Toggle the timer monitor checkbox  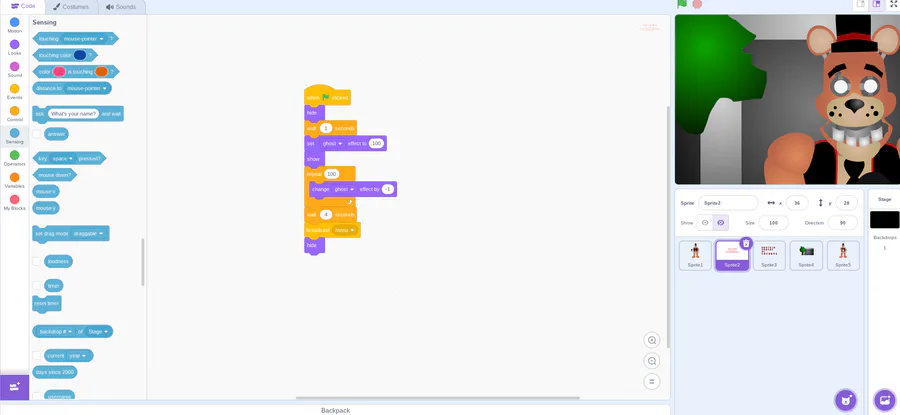click(x=37, y=285)
